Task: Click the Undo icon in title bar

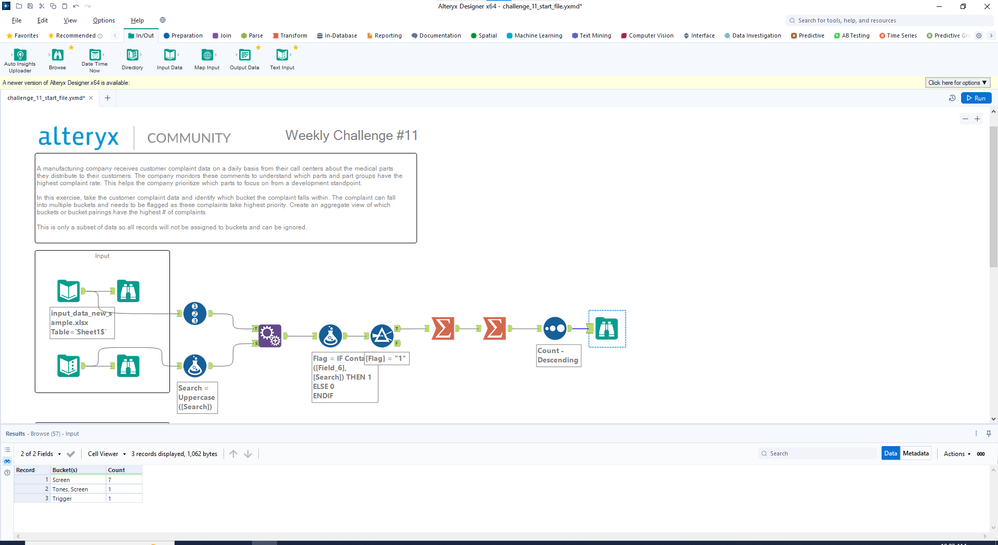Action: 76,6
